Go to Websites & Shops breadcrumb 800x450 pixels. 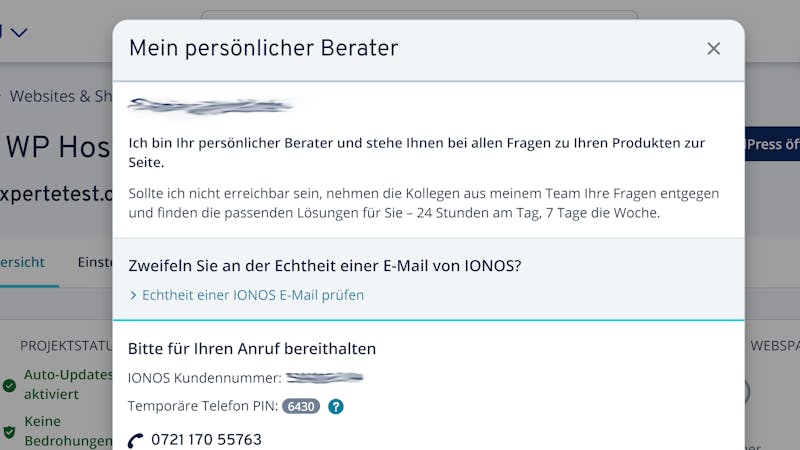coord(61,96)
